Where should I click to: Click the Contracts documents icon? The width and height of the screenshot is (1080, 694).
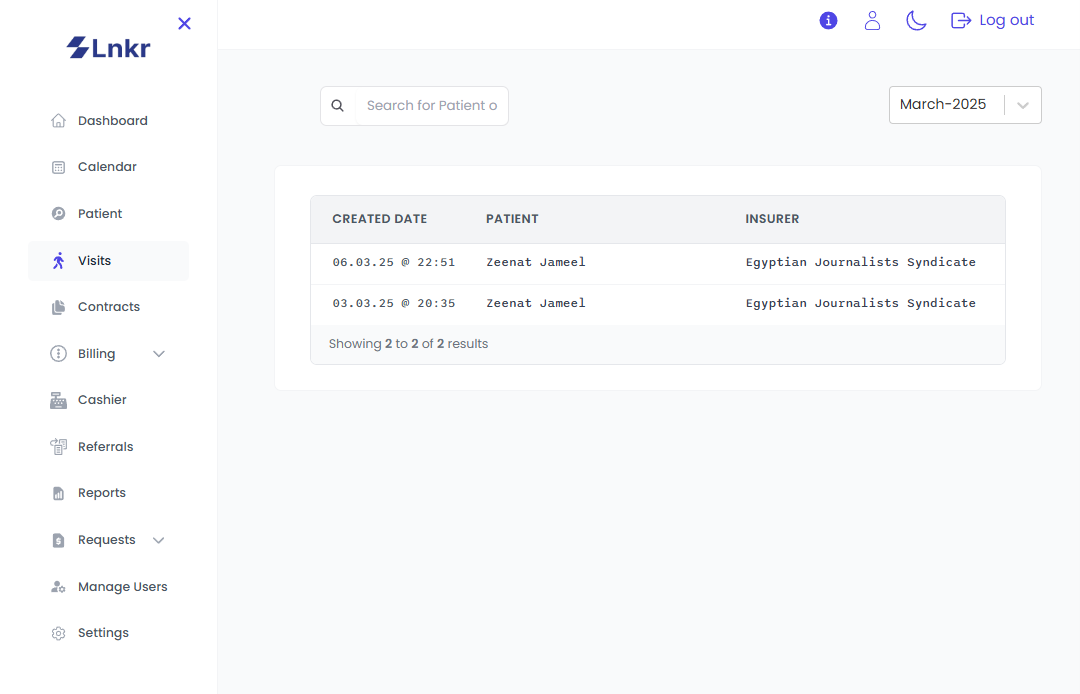[59, 307]
